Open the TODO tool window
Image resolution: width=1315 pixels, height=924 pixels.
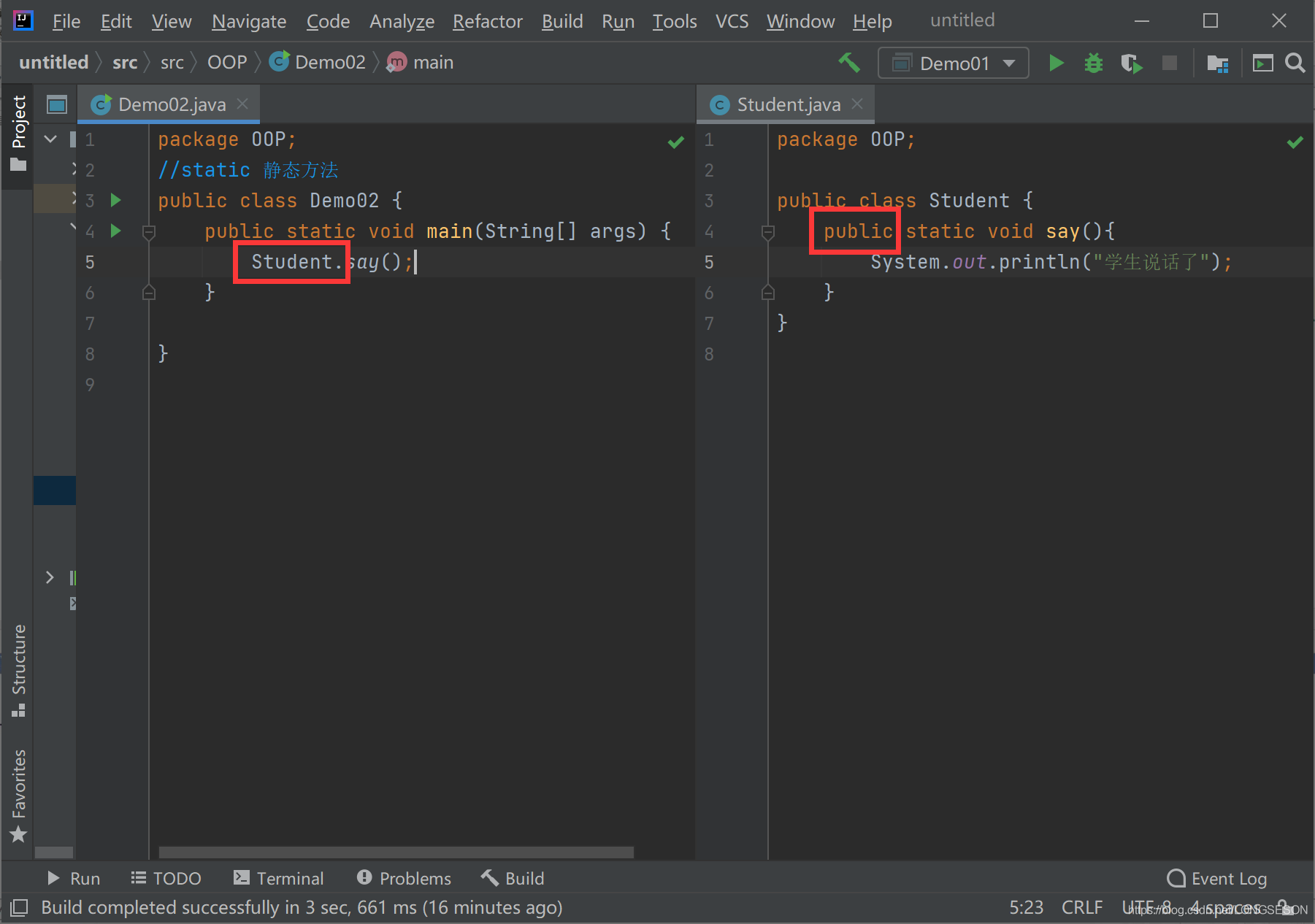(x=166, y=878)
